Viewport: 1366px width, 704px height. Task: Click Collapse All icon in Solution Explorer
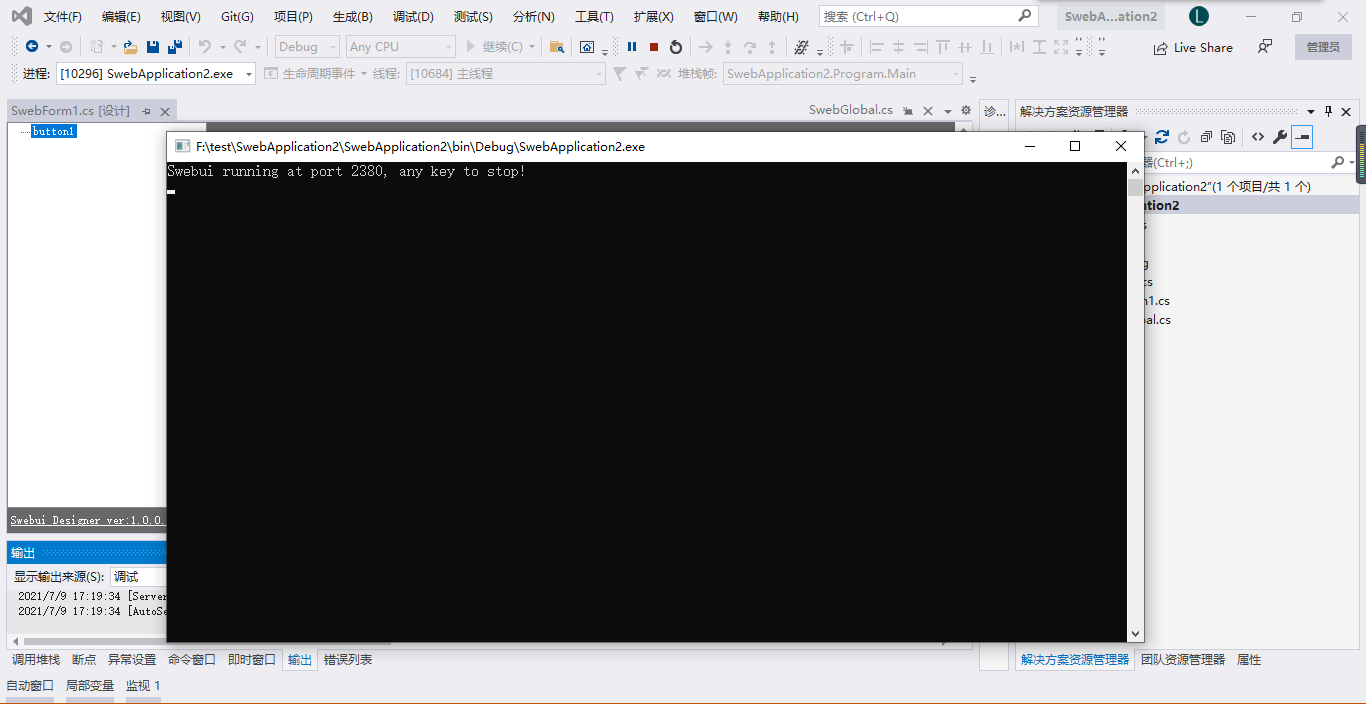coord(1206,137)
